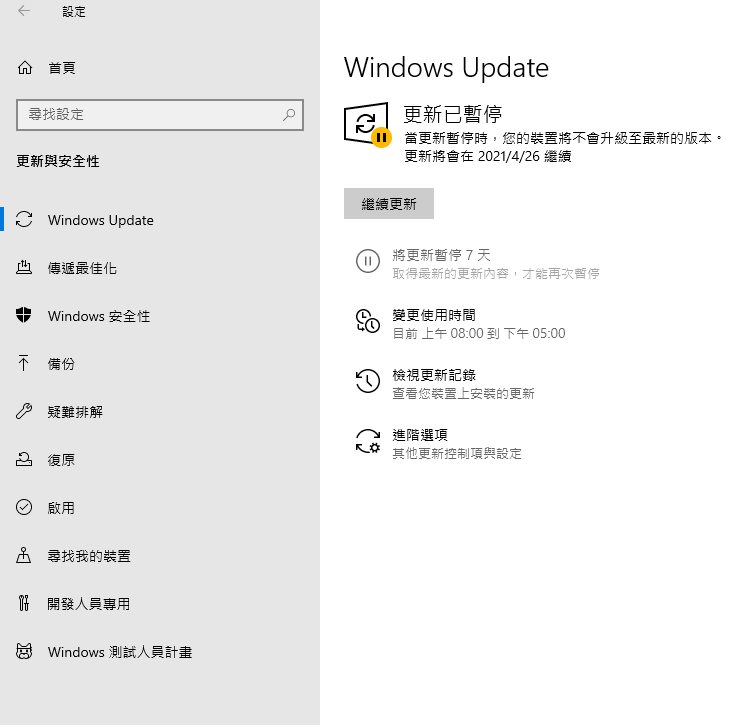Click the Windows Update page title
The height and width of the screenshot is (725, 751).
point(446,68)
